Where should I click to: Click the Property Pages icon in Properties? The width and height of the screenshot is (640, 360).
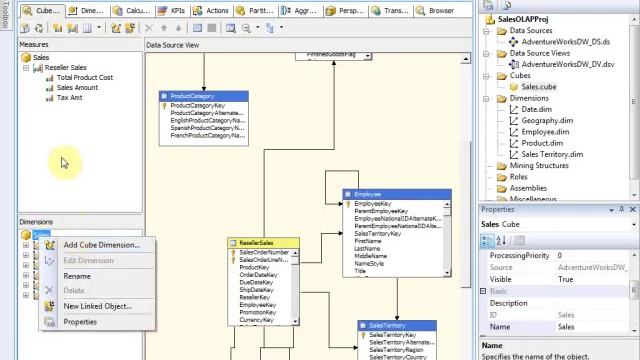pos(519,241)
